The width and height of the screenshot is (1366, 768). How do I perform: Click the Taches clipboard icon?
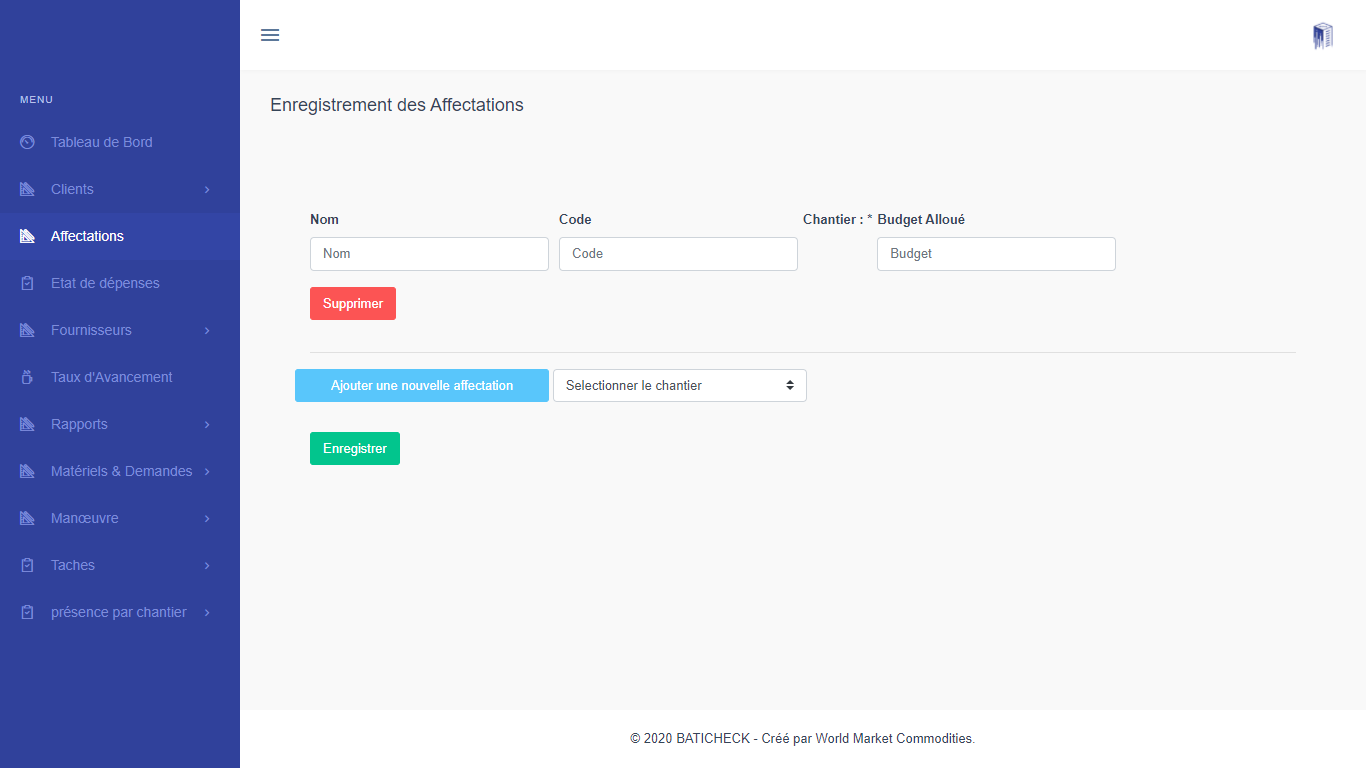point(28,565)
